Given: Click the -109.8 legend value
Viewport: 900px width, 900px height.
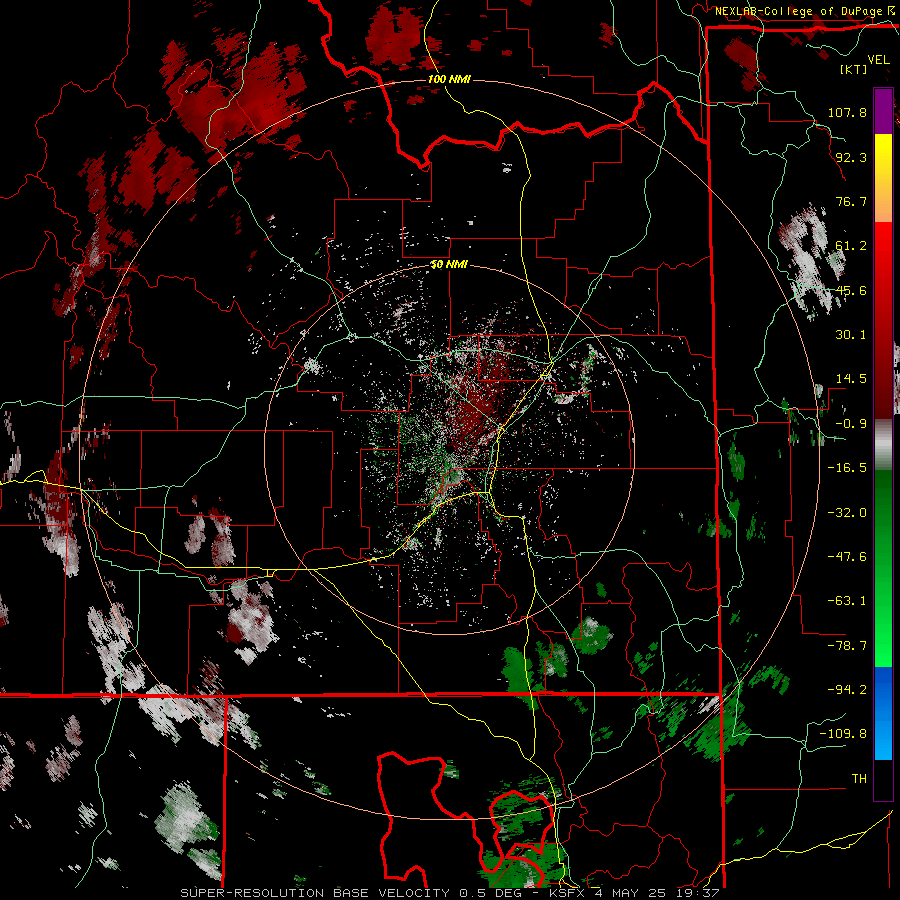Looking at the screenshot, I should point(843,734).
